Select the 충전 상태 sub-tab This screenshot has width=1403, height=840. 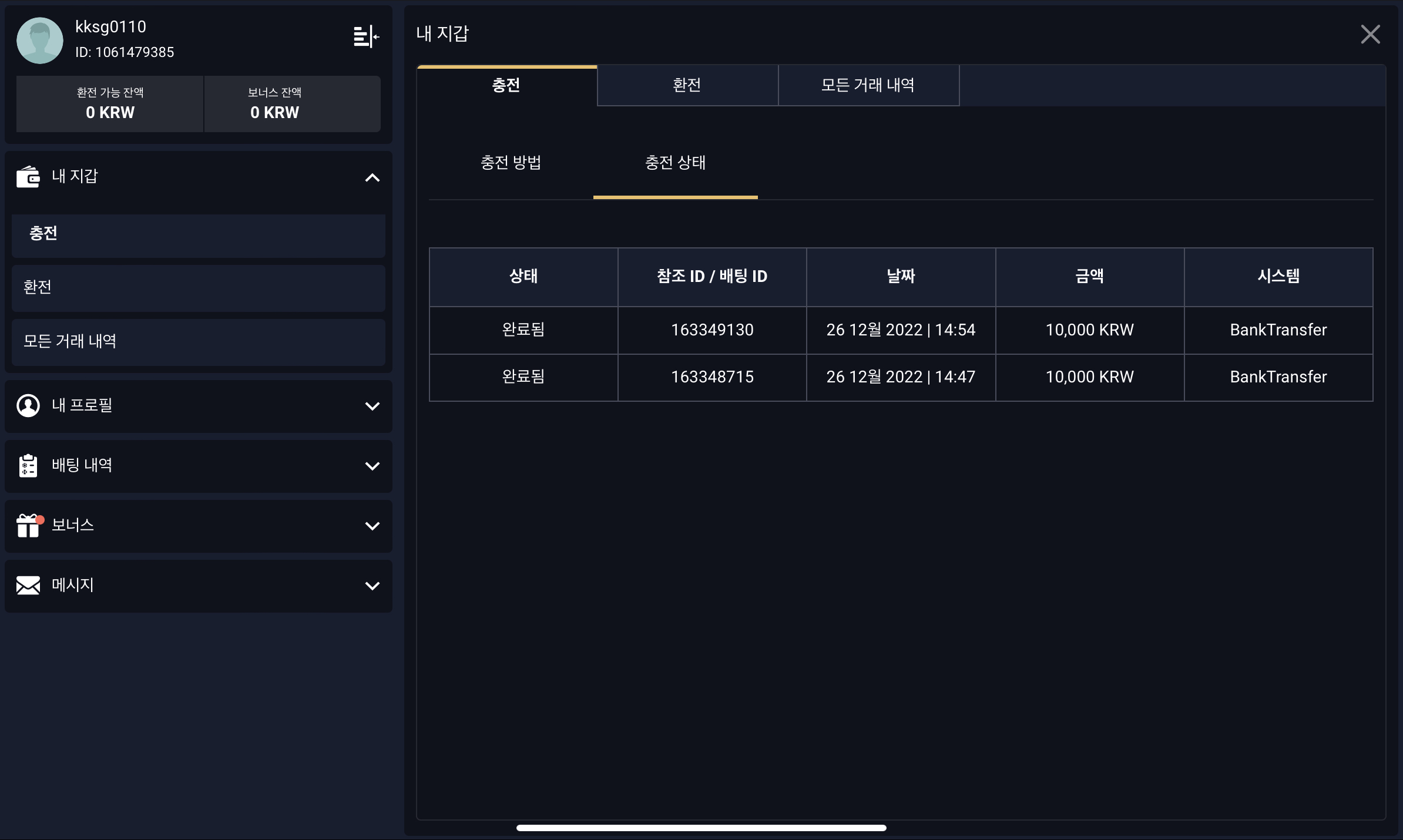pyautogui.click(x=675, y=163)
